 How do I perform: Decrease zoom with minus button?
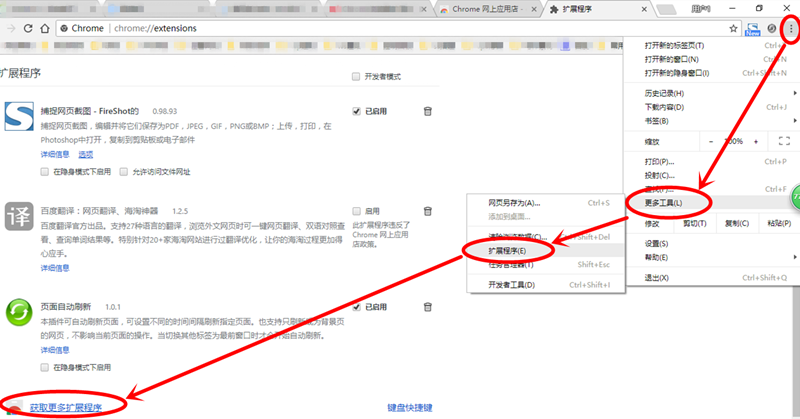tap(711, 141)
